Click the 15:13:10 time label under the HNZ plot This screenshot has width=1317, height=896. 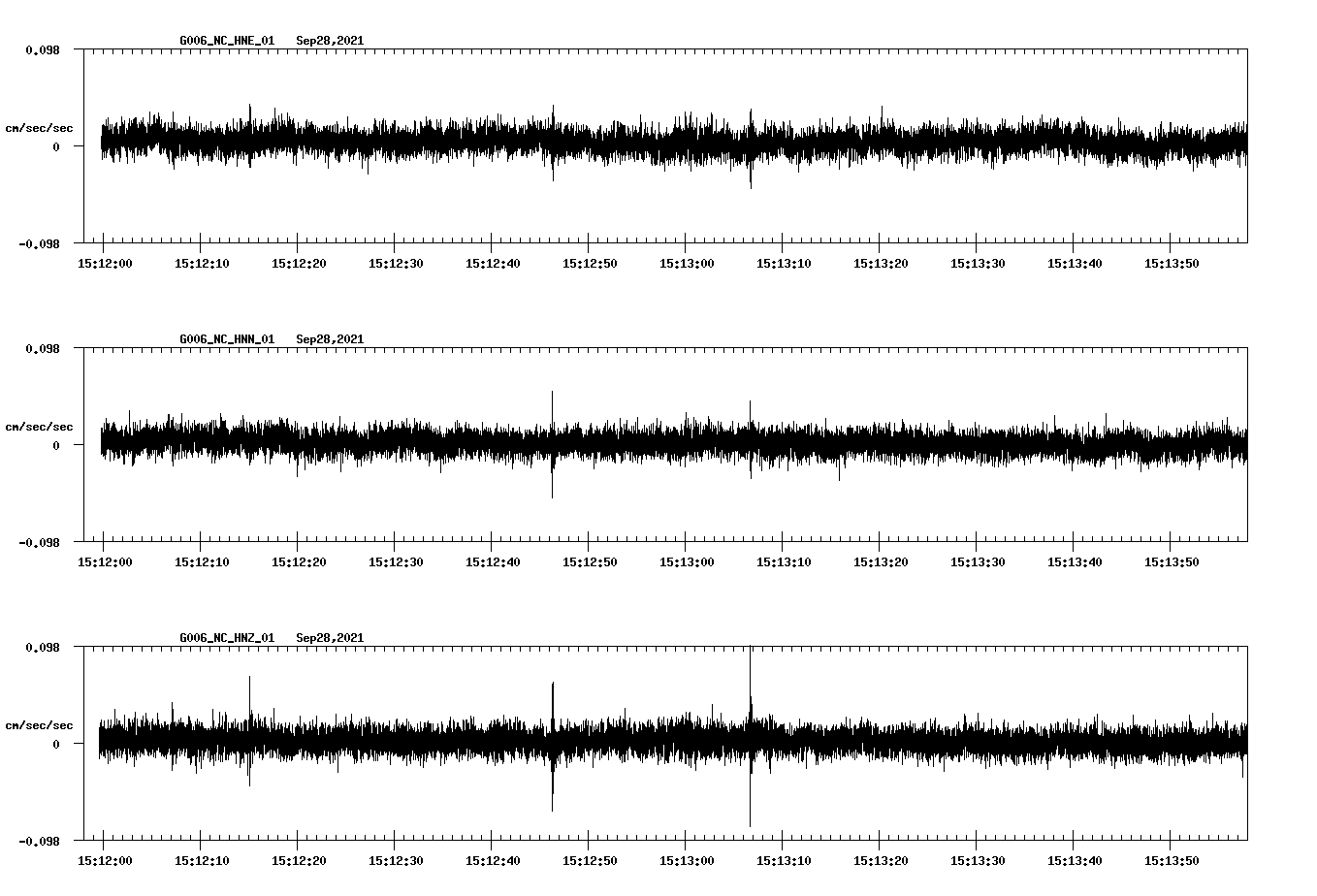(x=784, y=860)
